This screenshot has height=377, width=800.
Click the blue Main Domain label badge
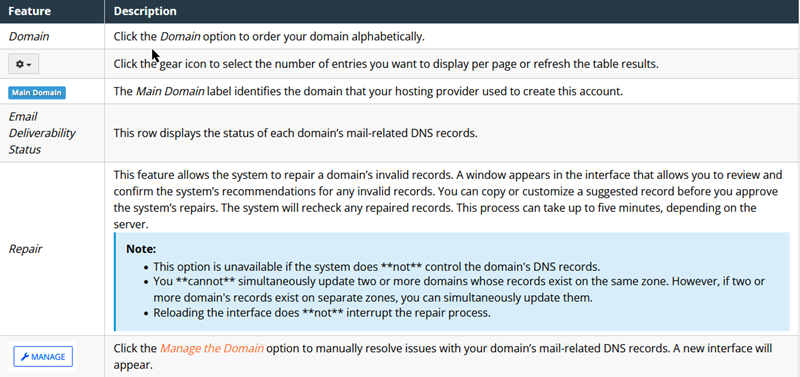(x=37, y=93)
